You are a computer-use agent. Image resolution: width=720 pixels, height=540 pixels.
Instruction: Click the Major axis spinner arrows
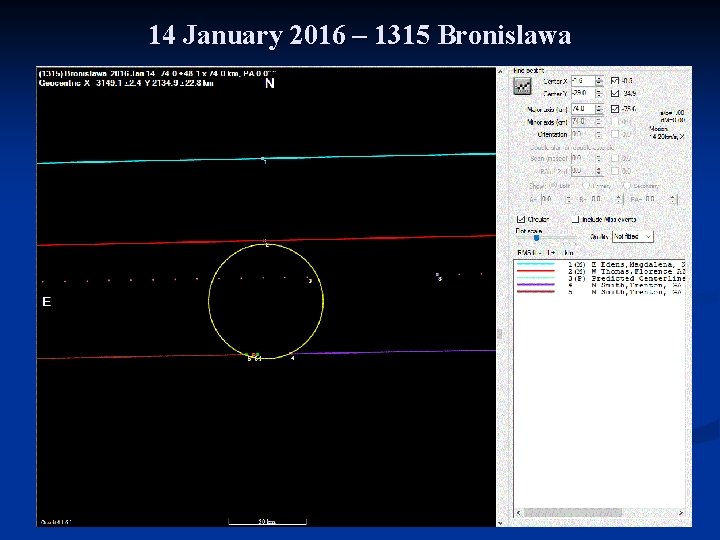tap(599, 109)
